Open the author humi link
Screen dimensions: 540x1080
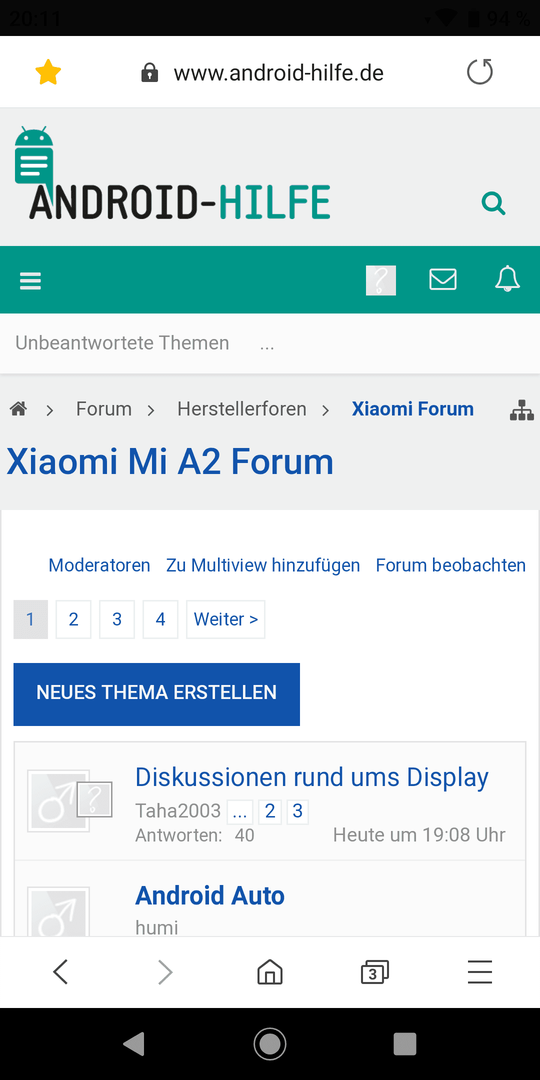[156, 928]
